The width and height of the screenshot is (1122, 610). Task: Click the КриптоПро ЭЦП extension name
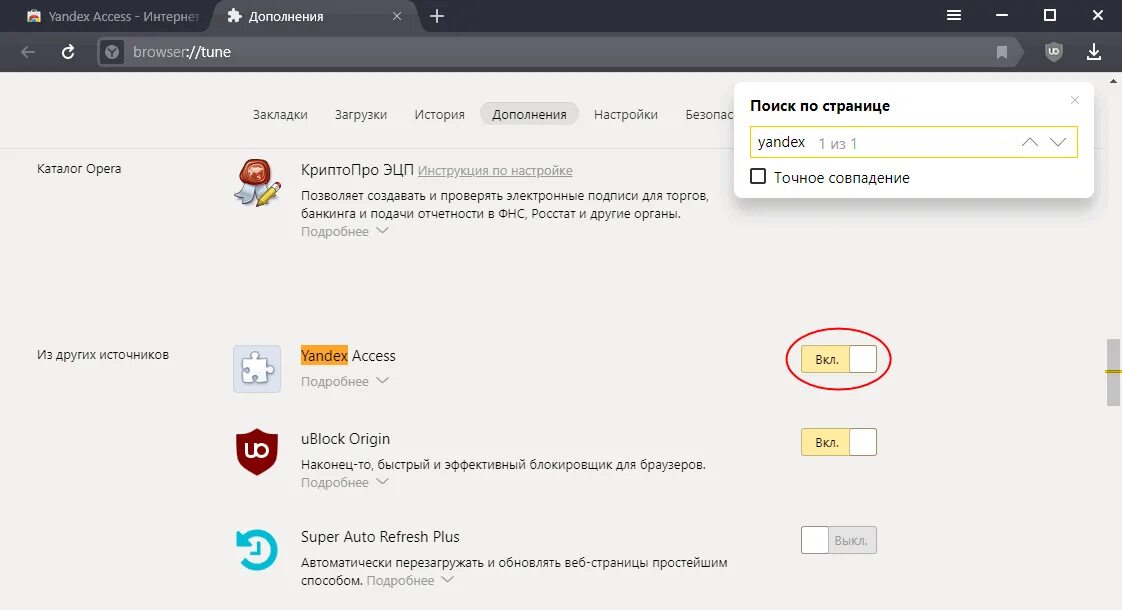357,170
